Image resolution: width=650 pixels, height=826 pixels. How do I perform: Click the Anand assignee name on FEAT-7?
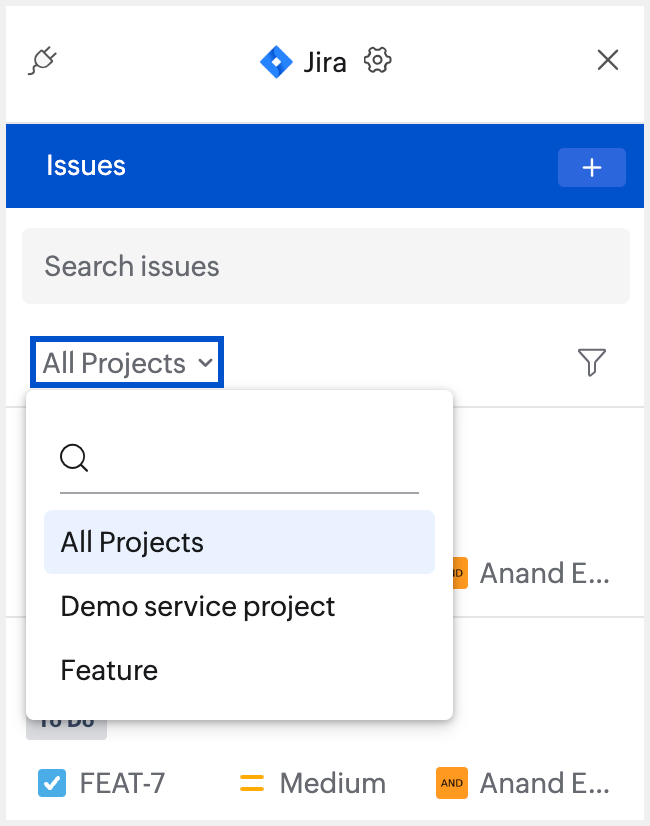tap(544, 783)
